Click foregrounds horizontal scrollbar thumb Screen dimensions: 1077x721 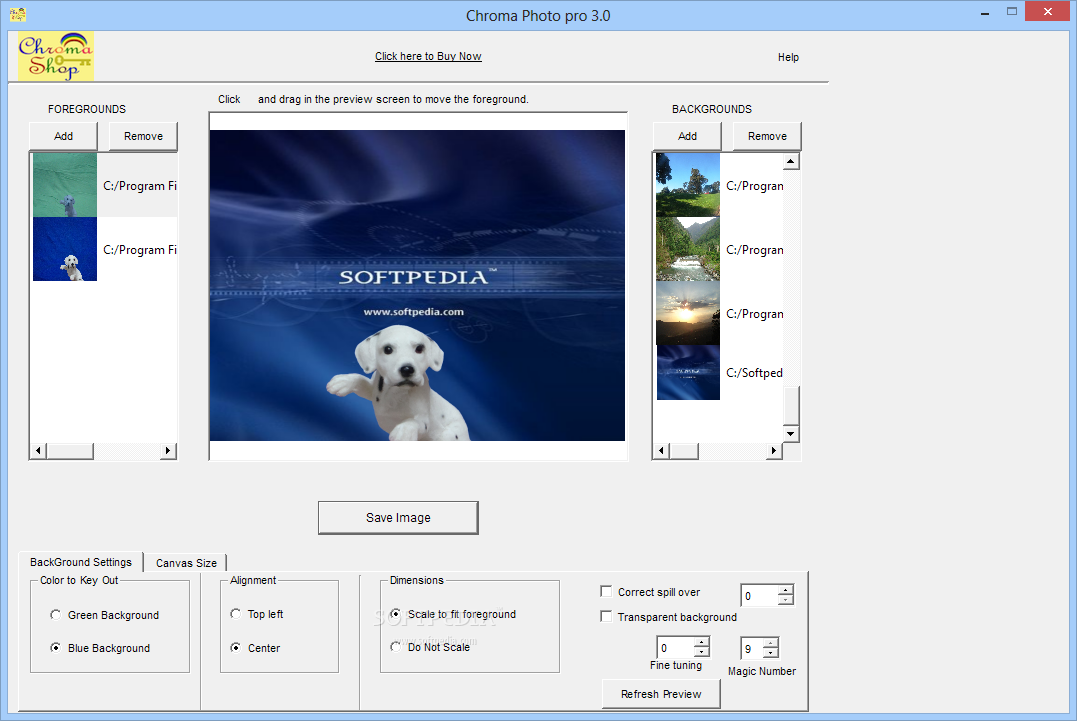(69, 450)
